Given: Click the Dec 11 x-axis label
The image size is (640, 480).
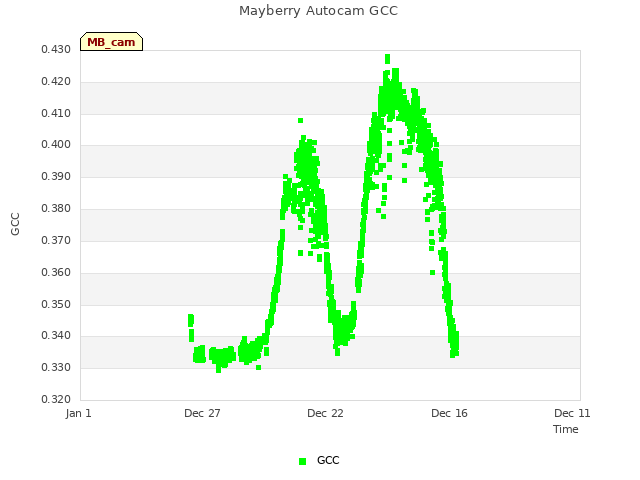Looking at the screenshot, I should click(572, 413).
